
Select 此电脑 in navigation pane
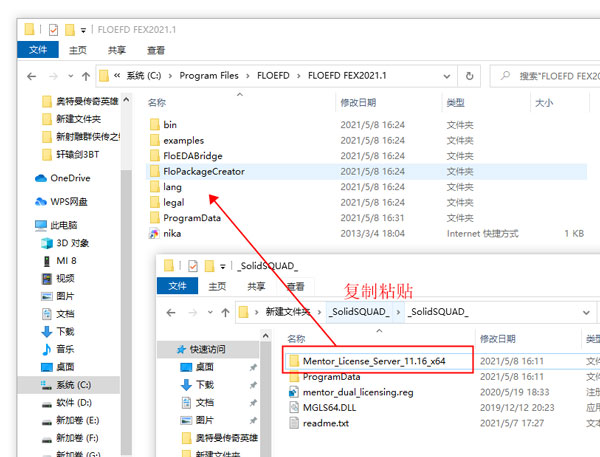click(56, 225)
